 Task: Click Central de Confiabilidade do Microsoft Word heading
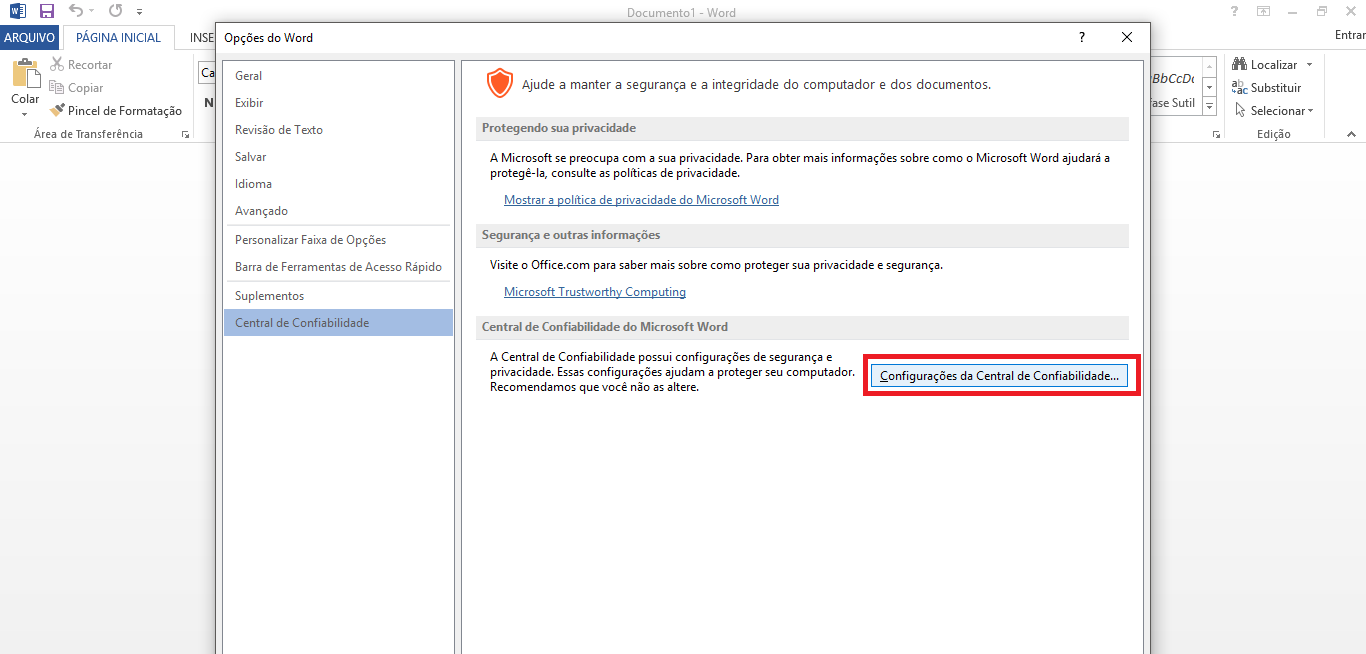[605, 327]
